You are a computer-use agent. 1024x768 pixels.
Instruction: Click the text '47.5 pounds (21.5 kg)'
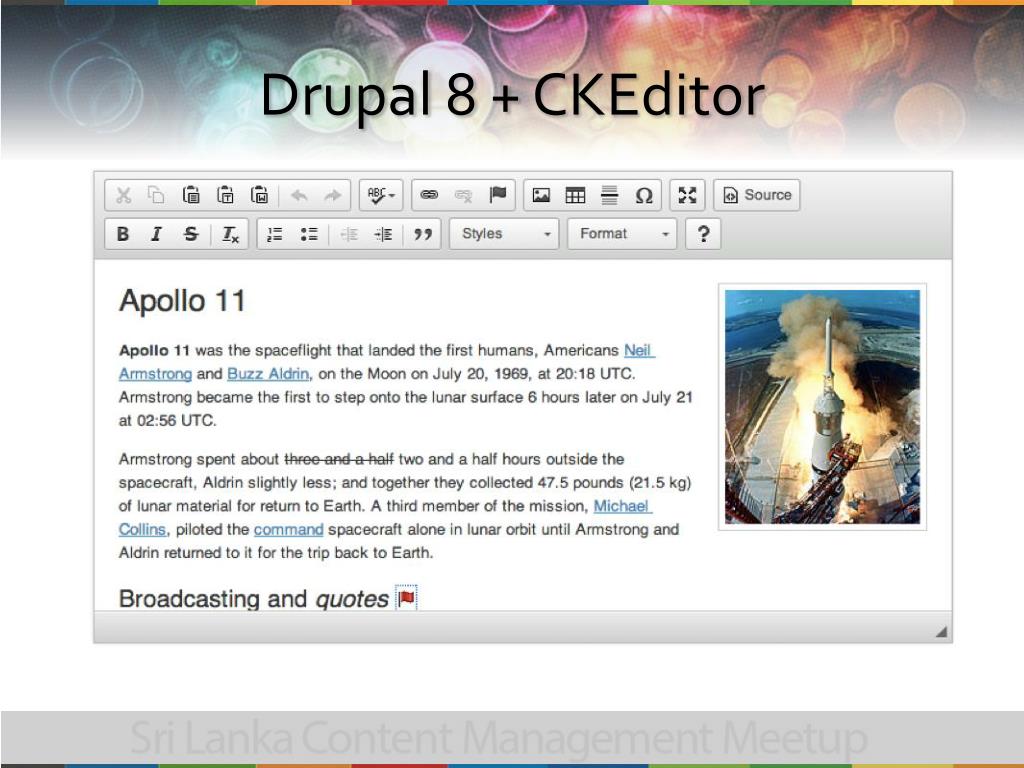[x=614, y=483]
